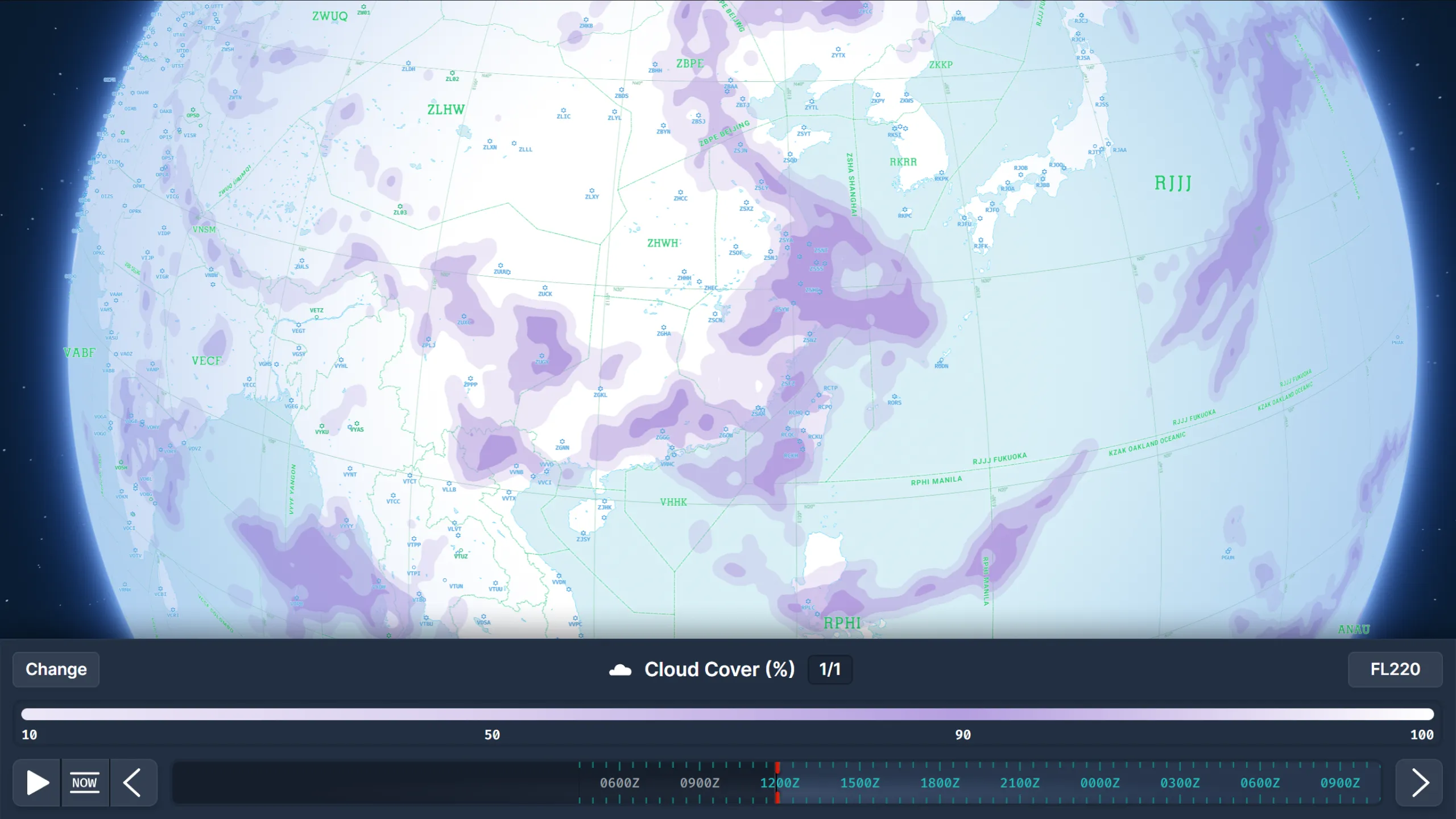1456x819 pixels.
Task: Open the FL220 flight level selector
Action: [1395, 669]
